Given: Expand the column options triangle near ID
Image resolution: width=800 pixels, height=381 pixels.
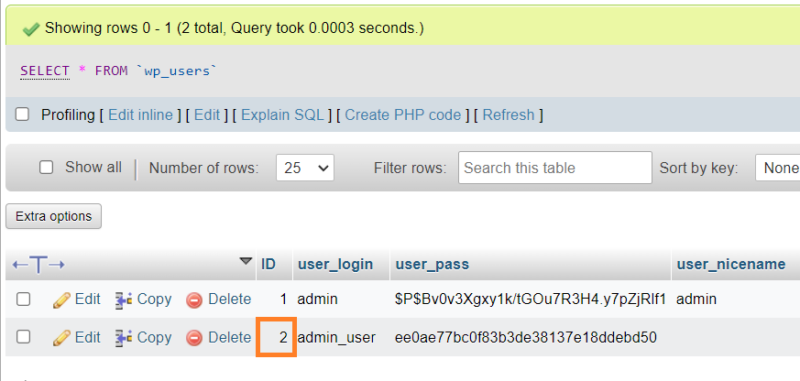Looking at the screenshot, I should pyautogui.click(x=246, y=261).
